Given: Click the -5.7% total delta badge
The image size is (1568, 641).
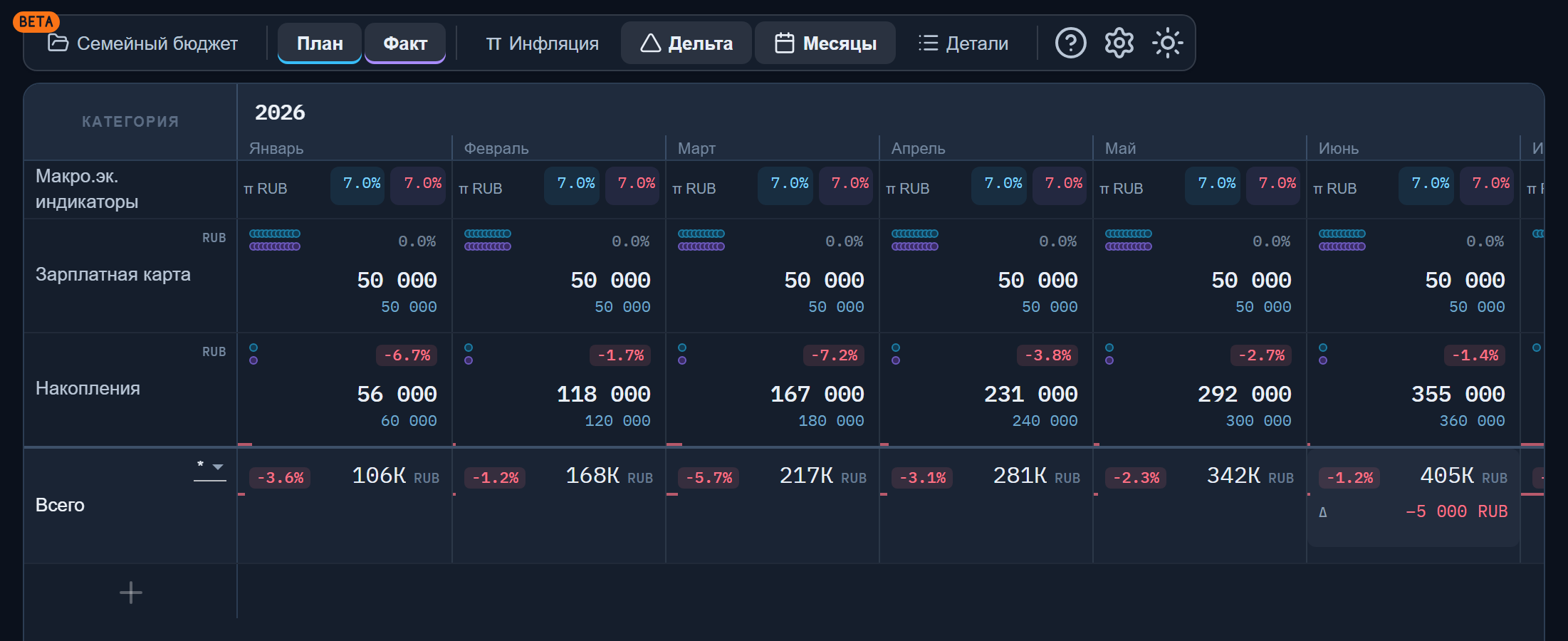Looking at the screenshot, I should point(709,478).
